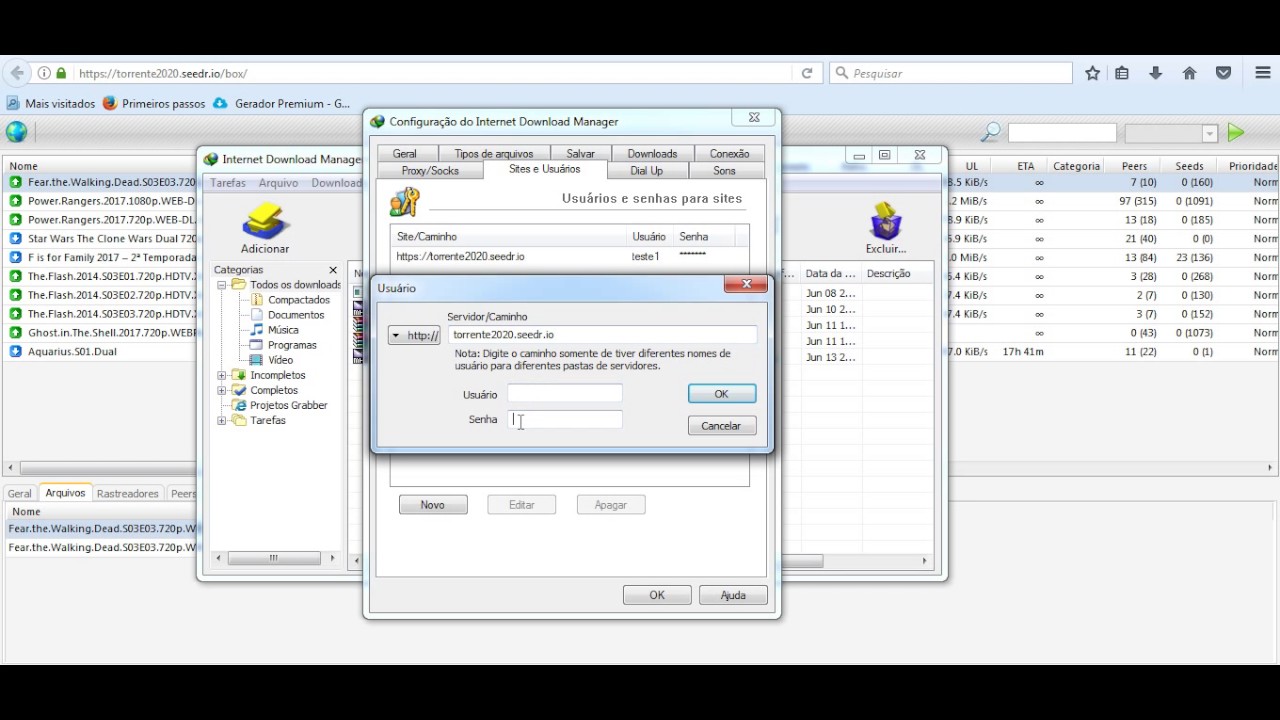
Task: Click status icon of Aquarius.S01.Dual torrent
Action: [16, 351]
